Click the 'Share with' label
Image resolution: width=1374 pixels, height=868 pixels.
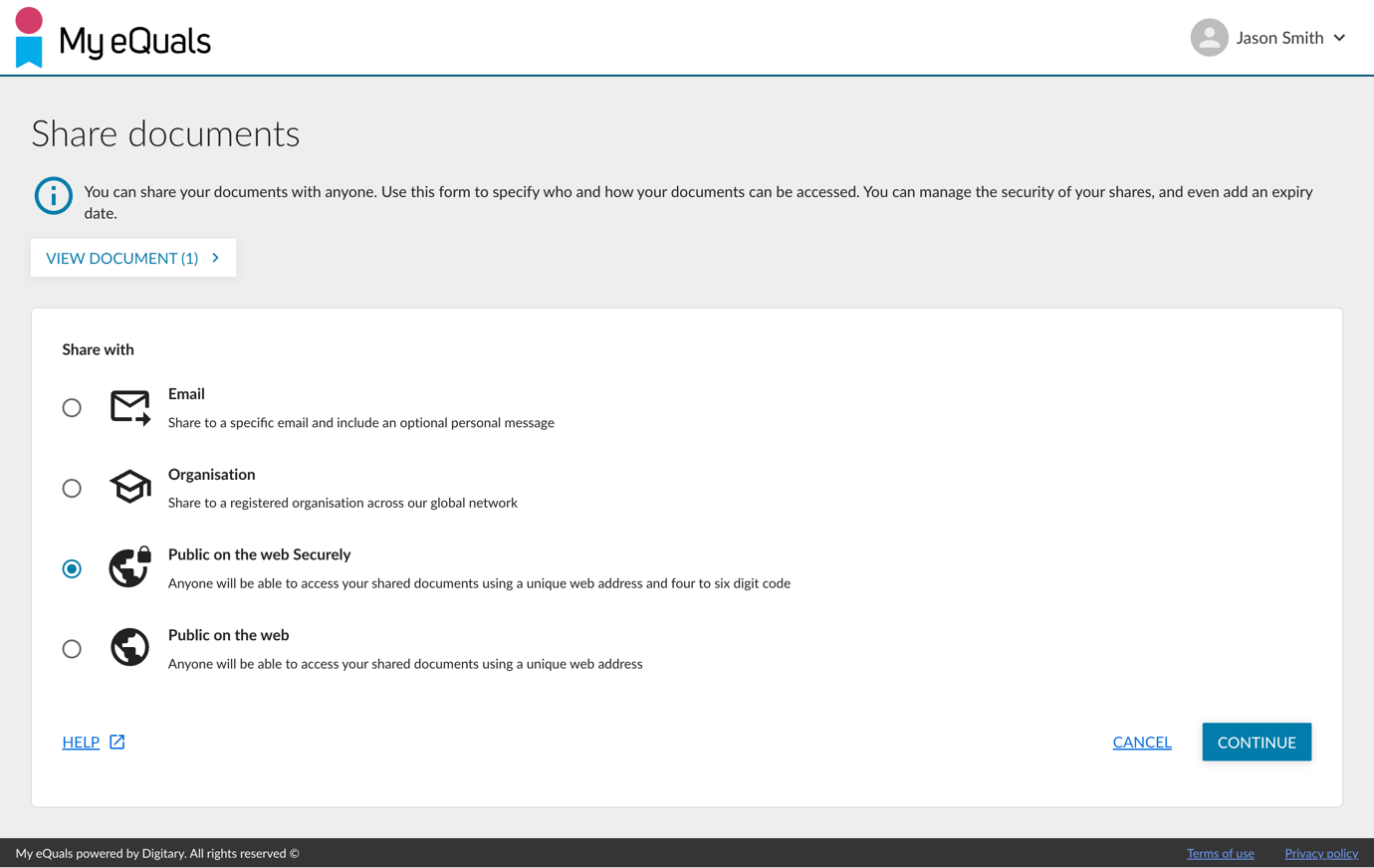98,349
